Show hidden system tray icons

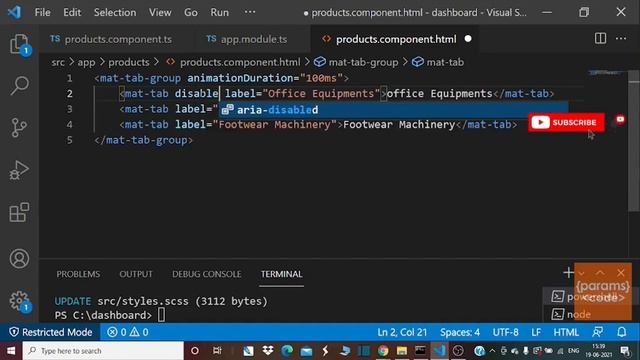pos(492,351)
